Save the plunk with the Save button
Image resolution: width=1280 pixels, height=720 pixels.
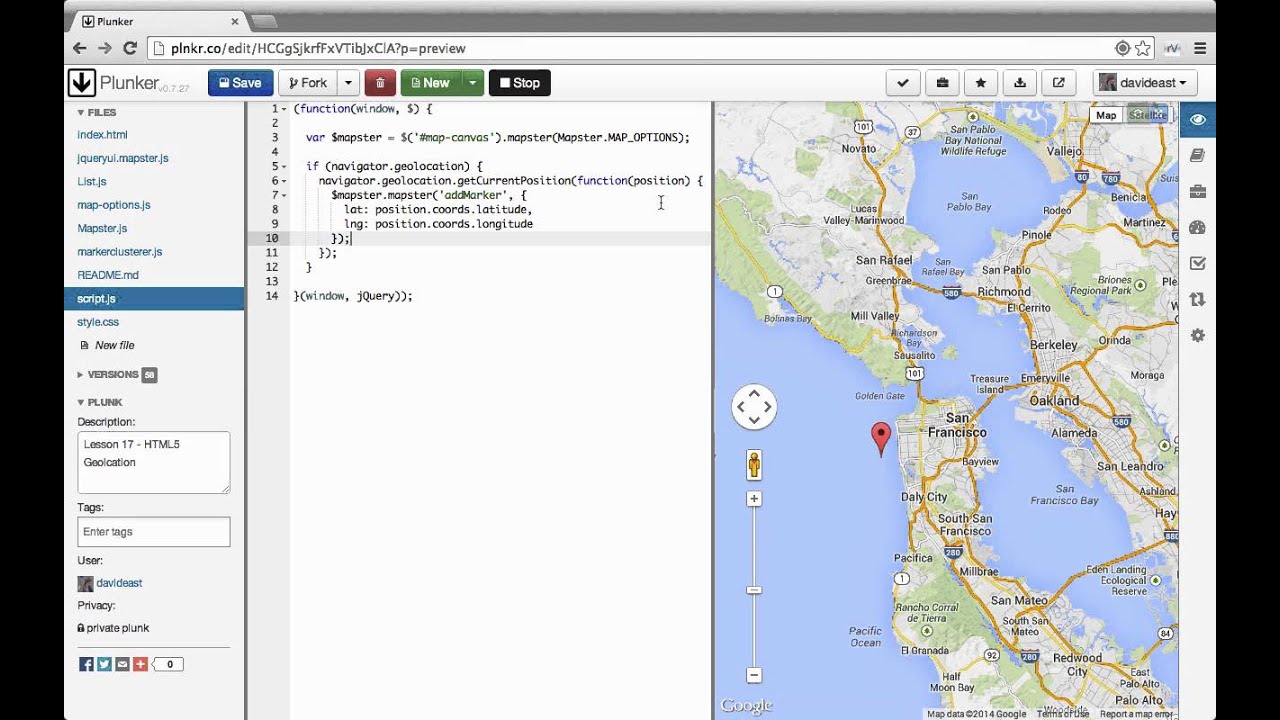click(240, 83)
